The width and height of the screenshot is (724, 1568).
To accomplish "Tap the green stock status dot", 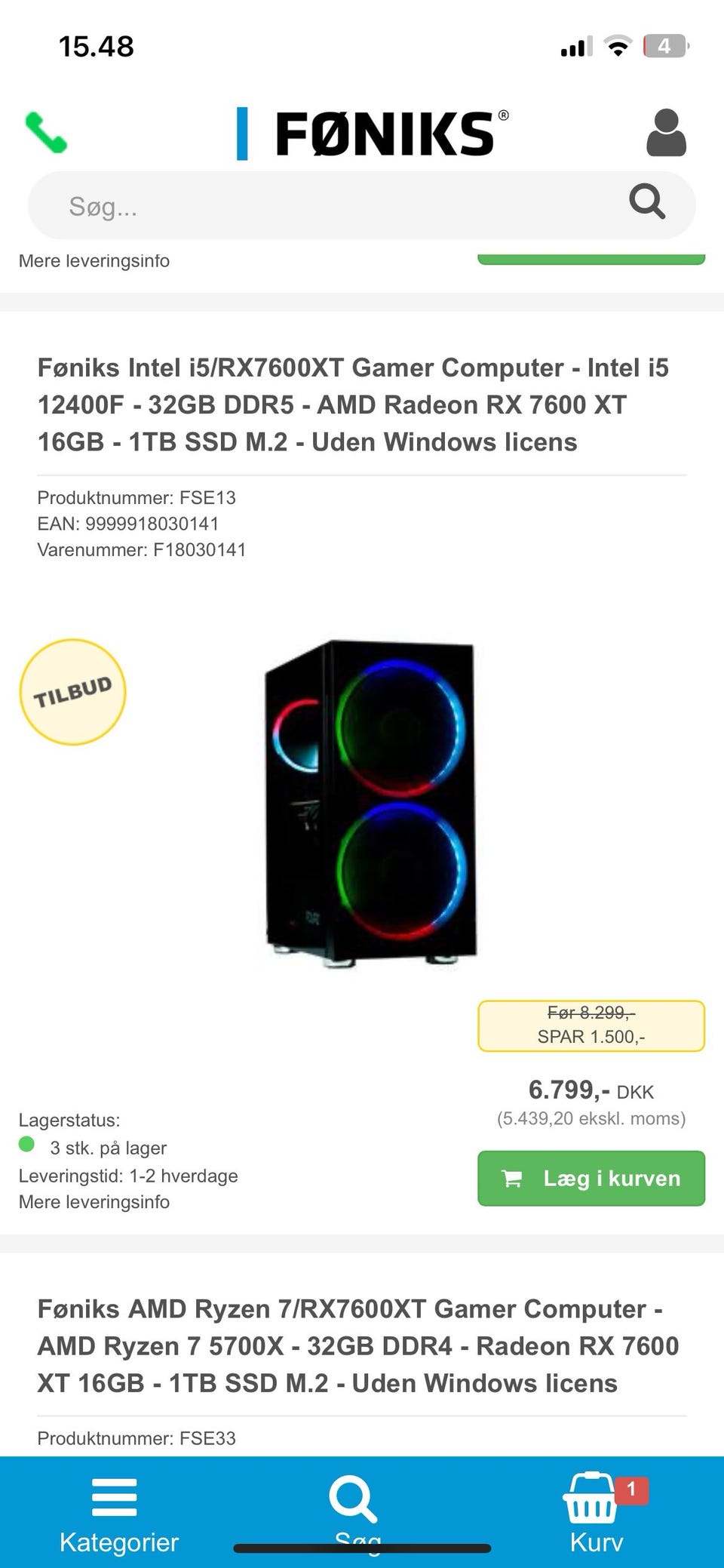I will [x=26, y=1144].
